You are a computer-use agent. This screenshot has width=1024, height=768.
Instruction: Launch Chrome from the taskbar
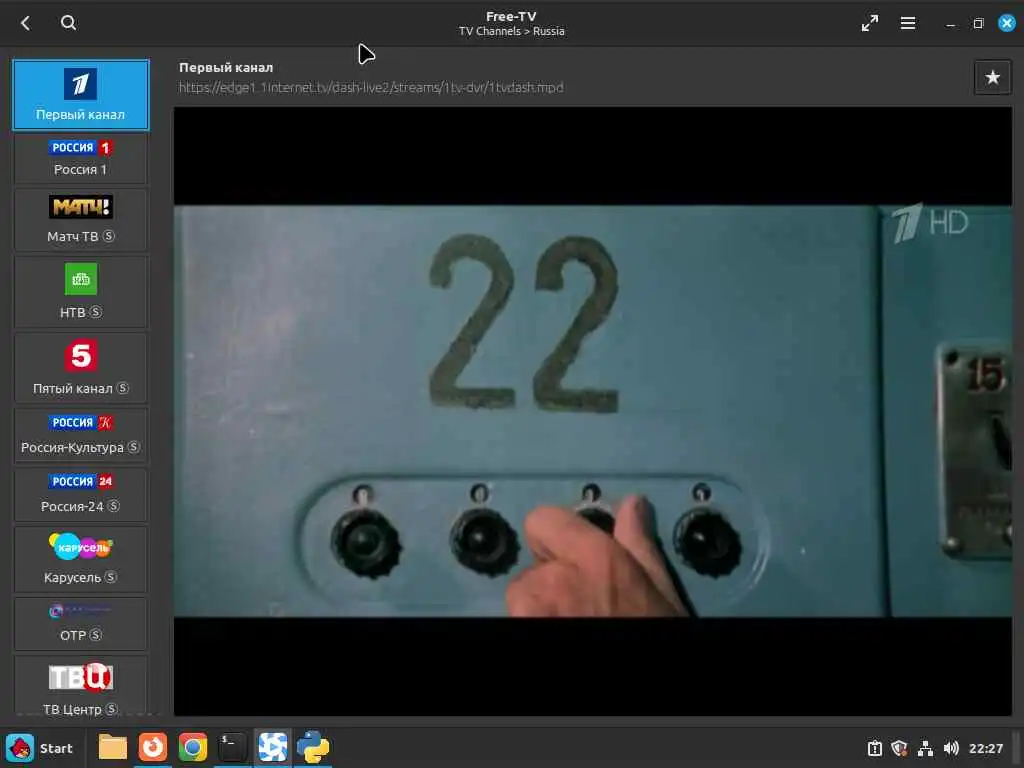193,747
